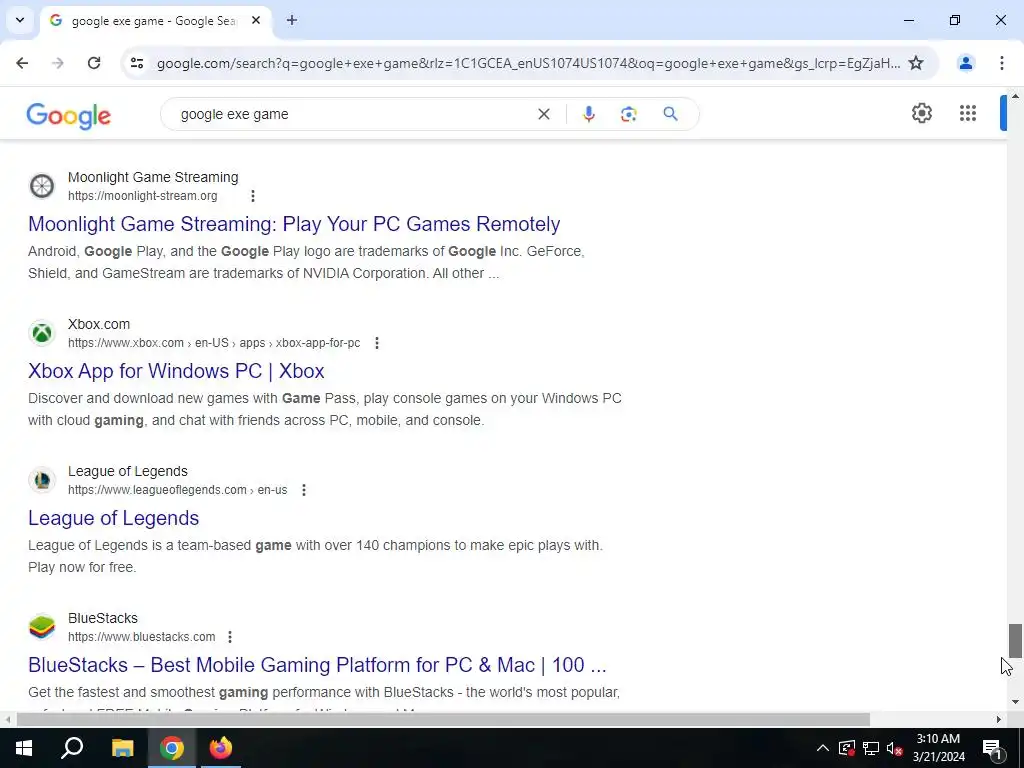Clear the search box with X
The height and width of the screenshot is (768, 1024).
click(x=543, y=114)
